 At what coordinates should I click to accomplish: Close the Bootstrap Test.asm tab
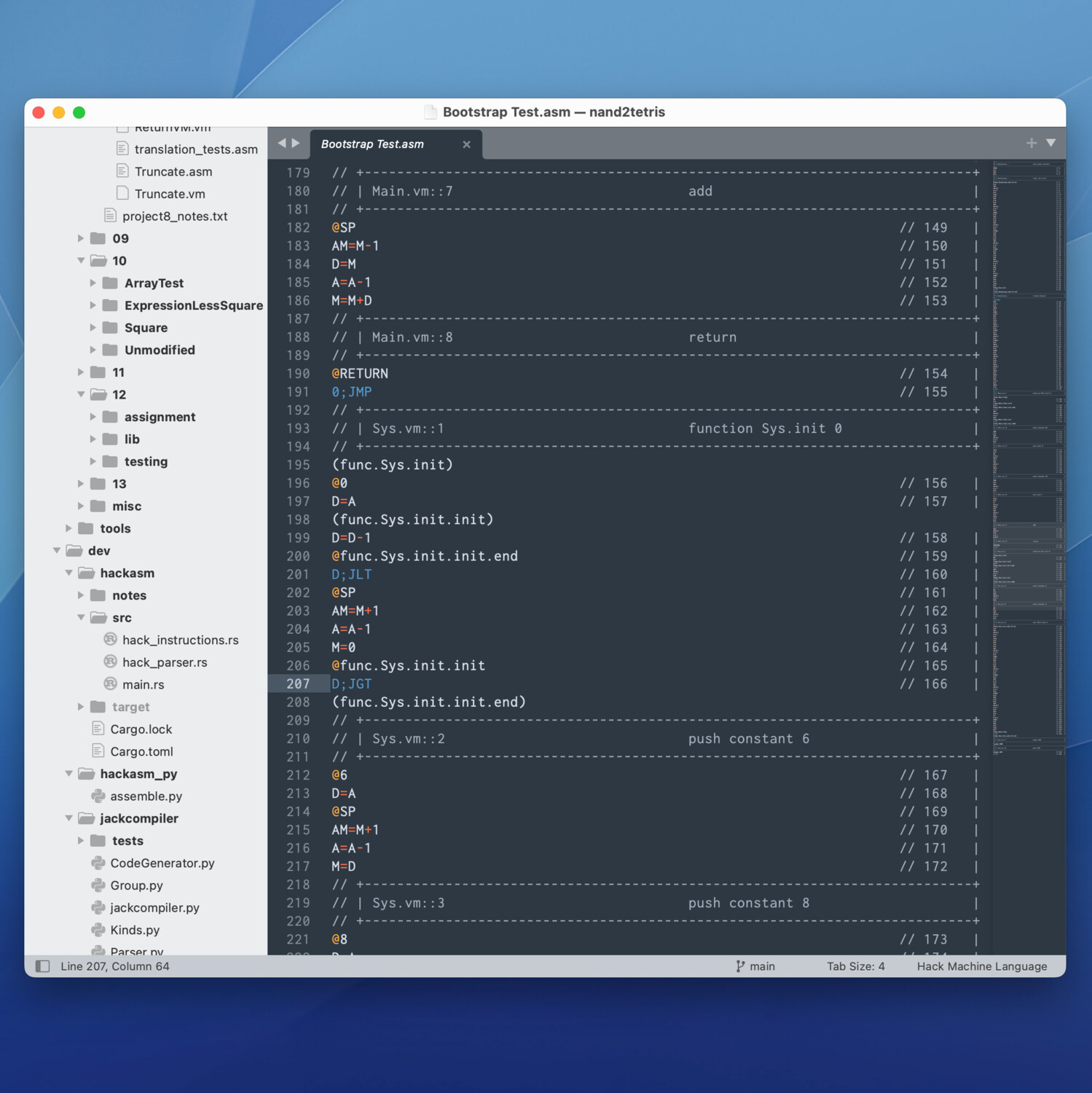(x=466, y=144)
